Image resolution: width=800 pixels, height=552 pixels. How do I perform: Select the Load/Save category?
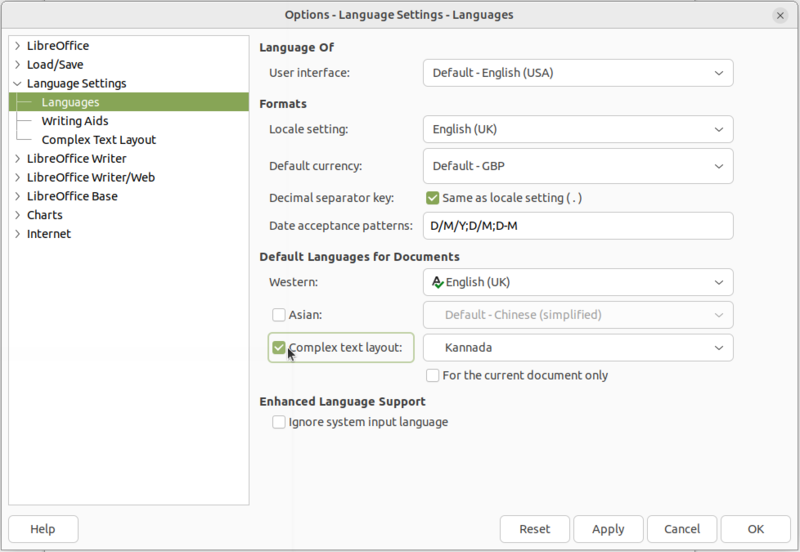55,65
